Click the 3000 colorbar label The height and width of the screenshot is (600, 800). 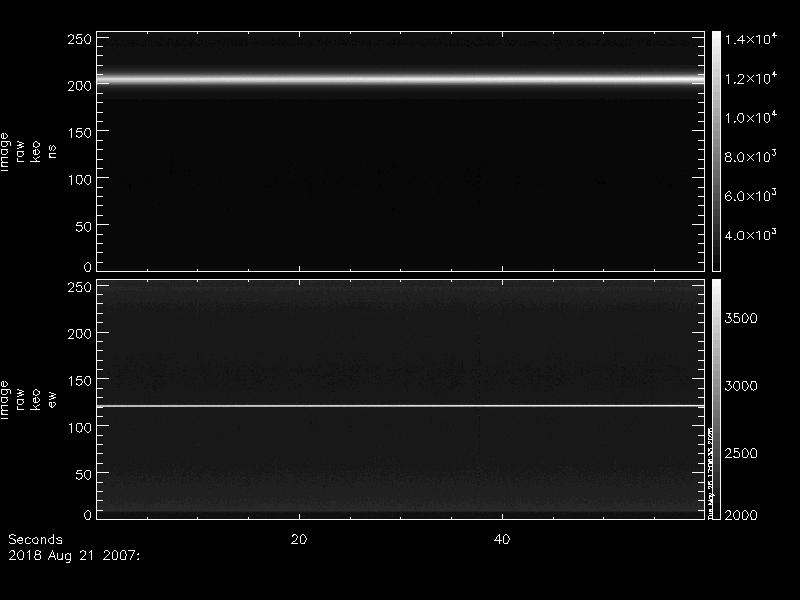tap(741, 386)
